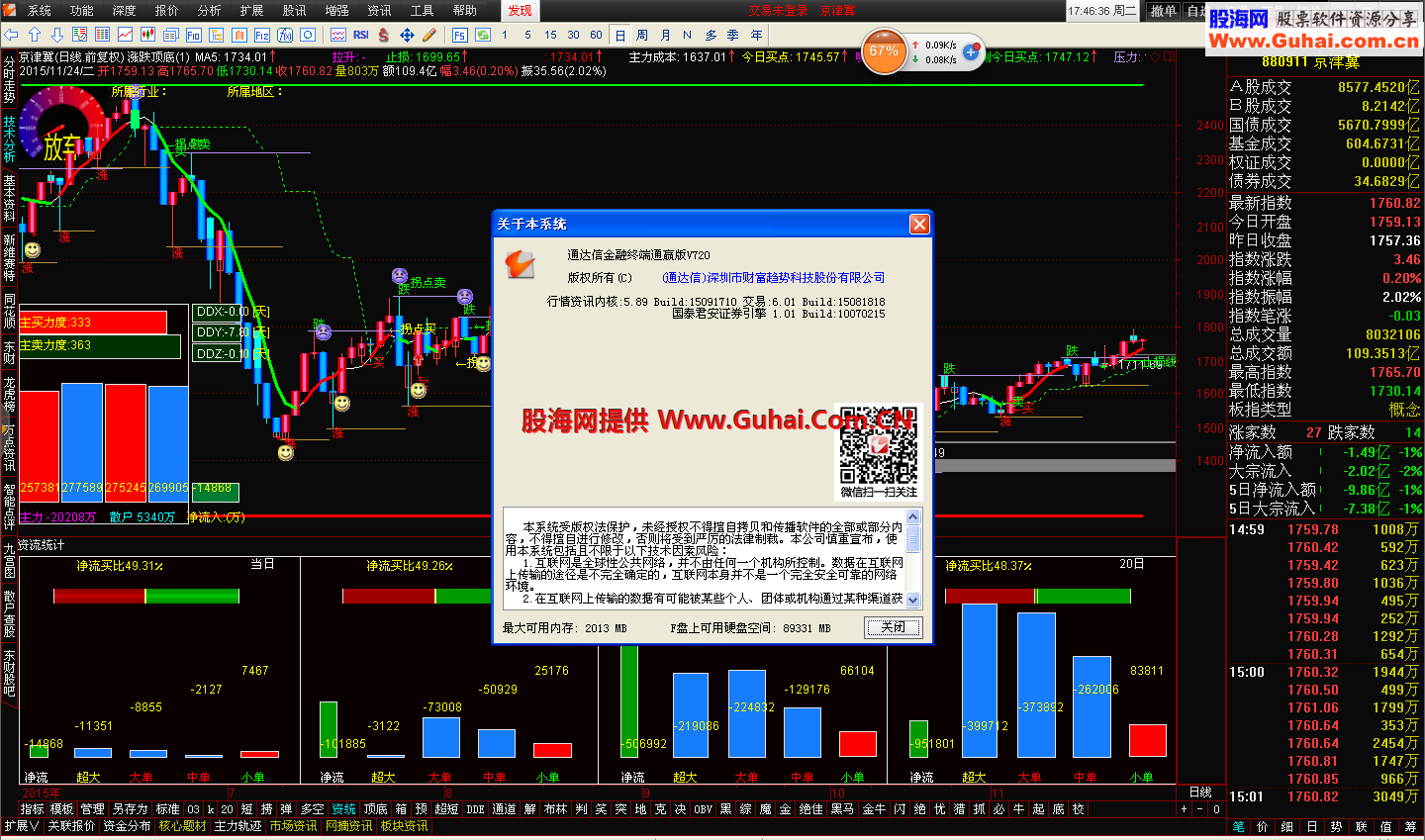Open the 帮助 menu

[465, 11]
